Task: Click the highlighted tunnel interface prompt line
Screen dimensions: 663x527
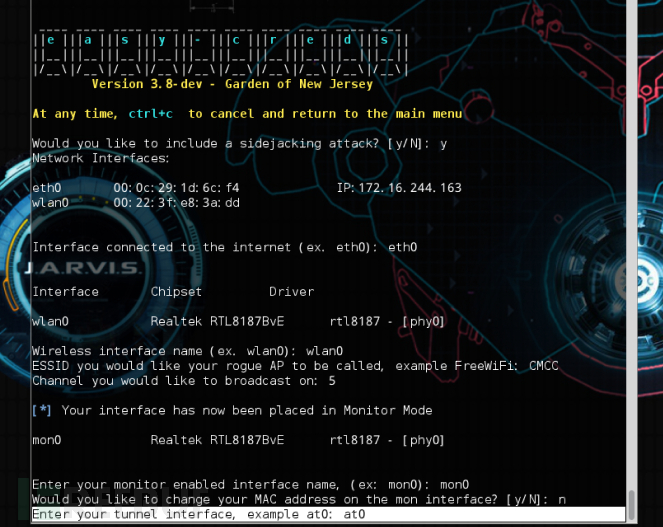Action: (x=329, y=514)
